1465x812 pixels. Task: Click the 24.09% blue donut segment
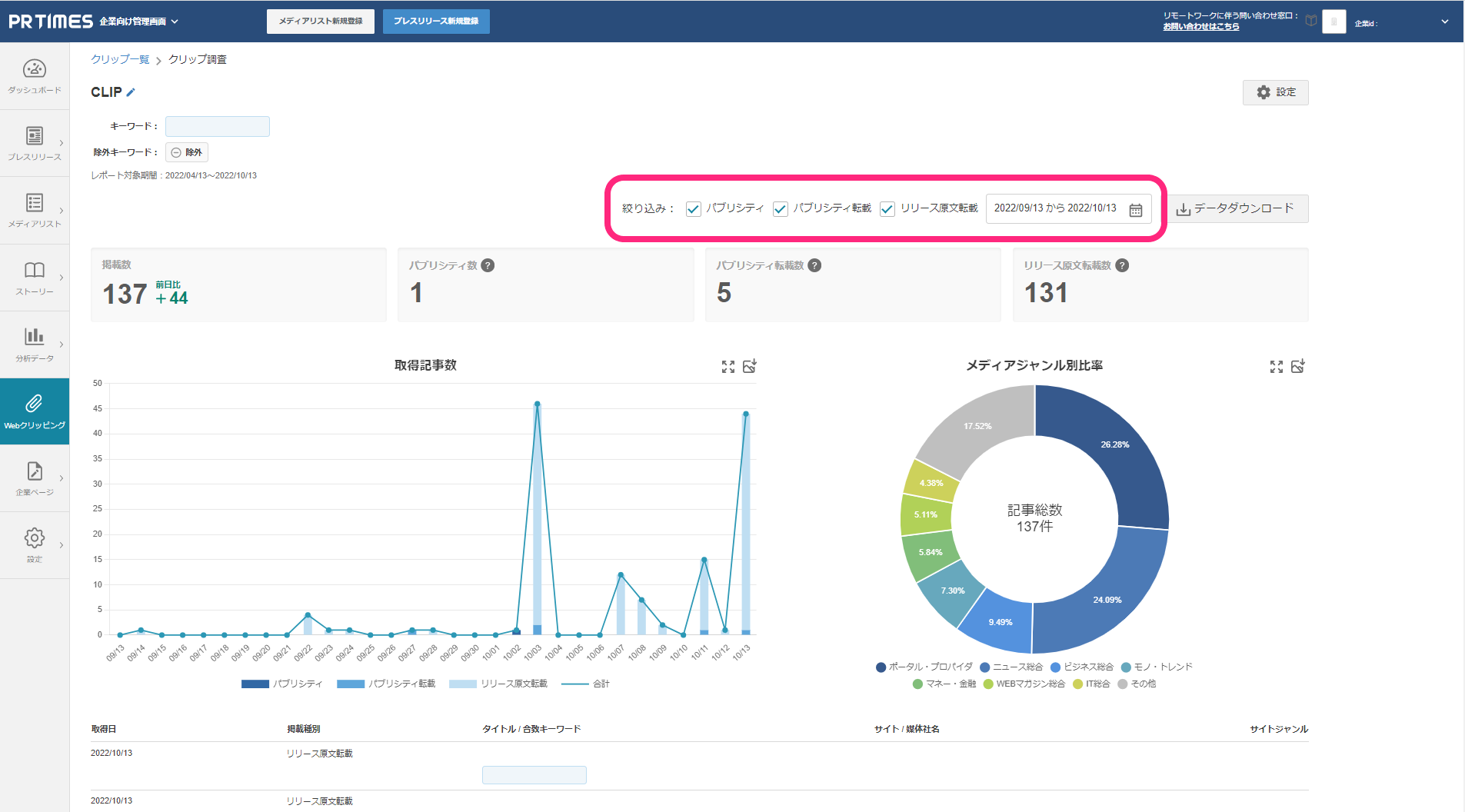tap(1107, 600)
